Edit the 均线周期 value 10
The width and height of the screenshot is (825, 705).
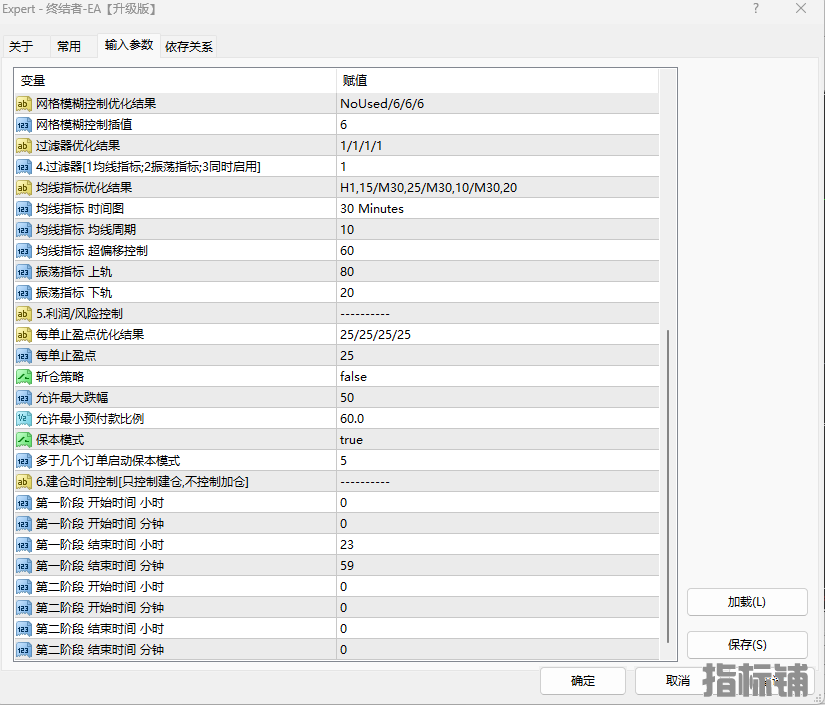click(498, 230)
